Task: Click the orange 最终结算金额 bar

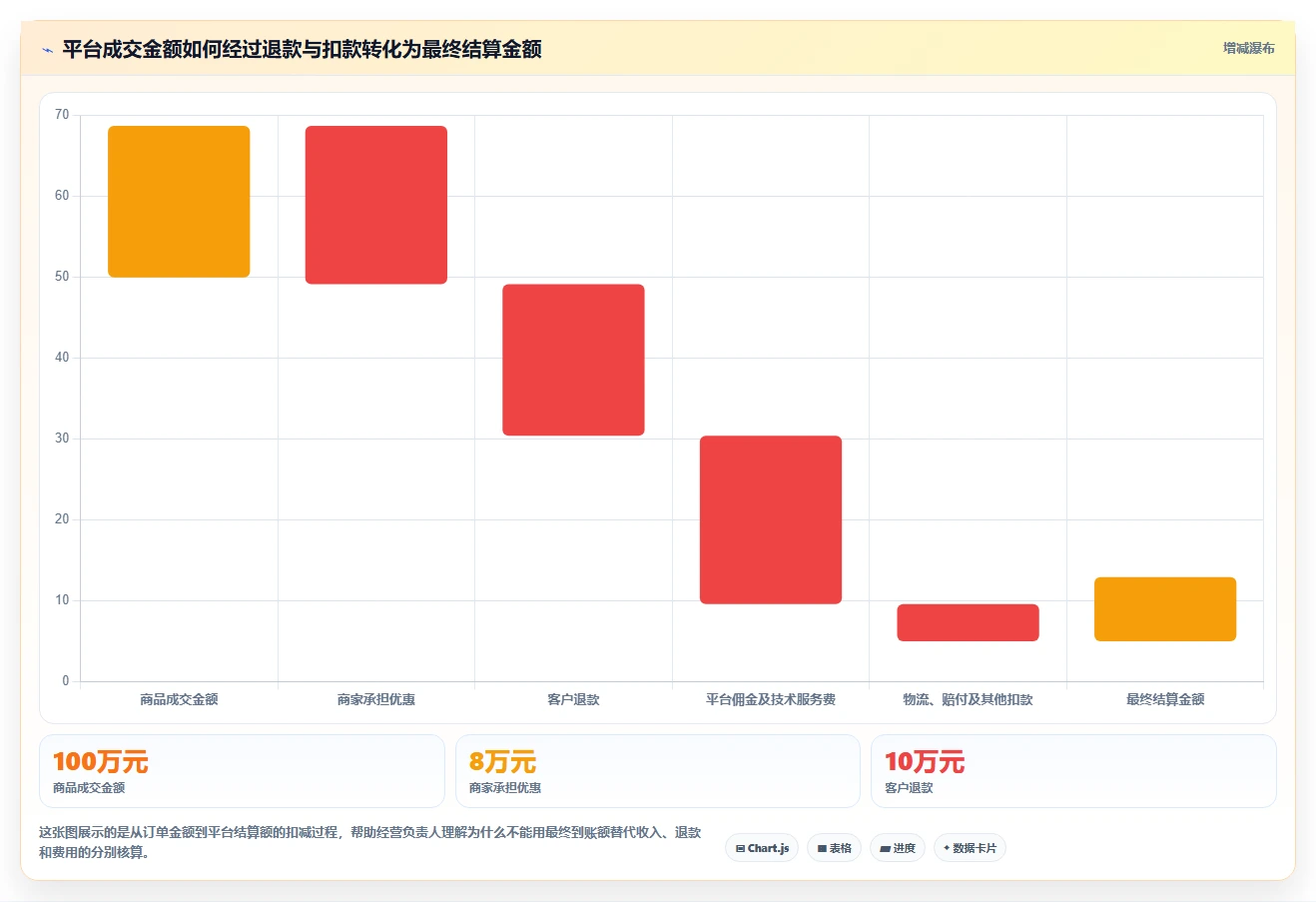Action: coord(1165,609)
